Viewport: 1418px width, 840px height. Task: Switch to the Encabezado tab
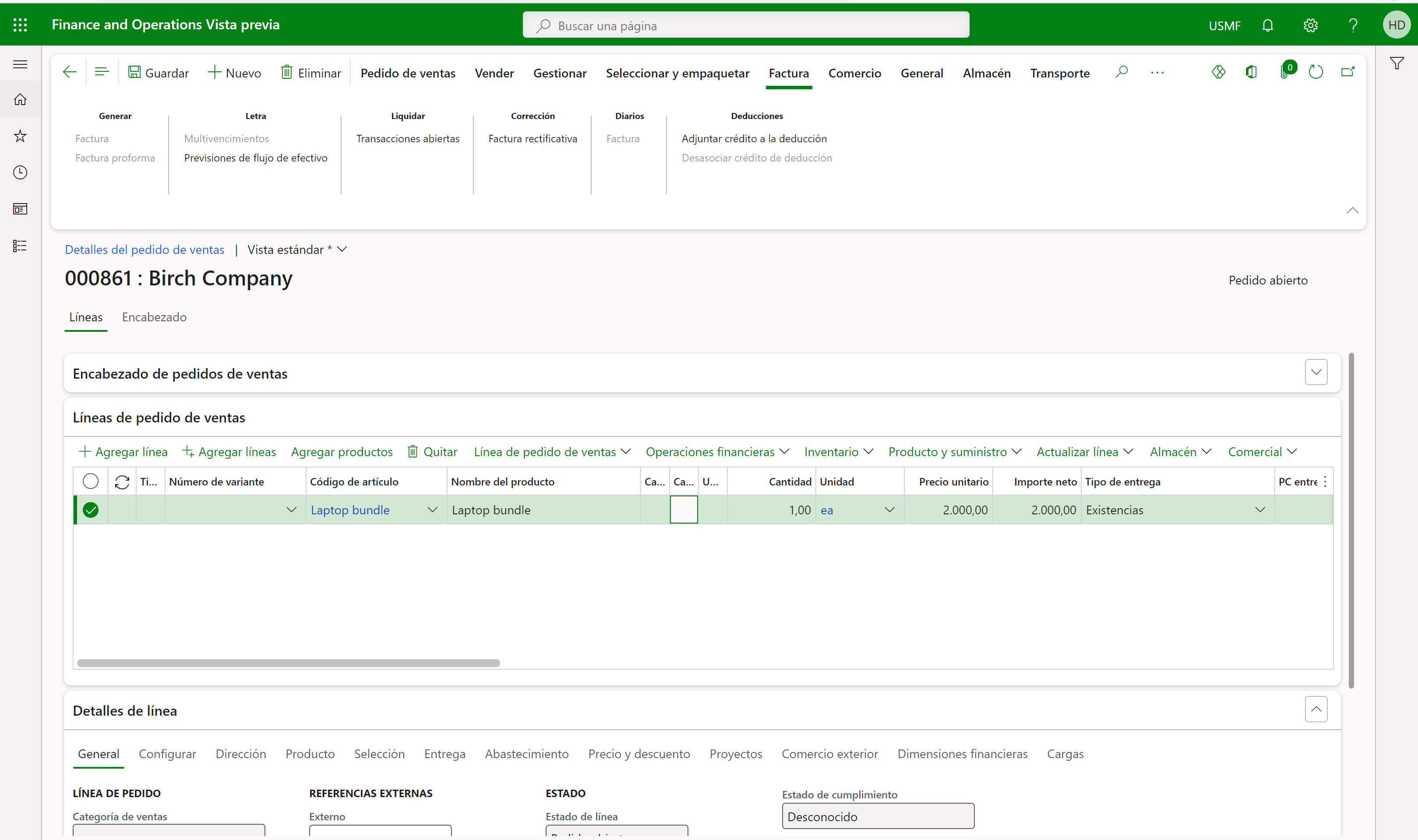coord(154,317)
